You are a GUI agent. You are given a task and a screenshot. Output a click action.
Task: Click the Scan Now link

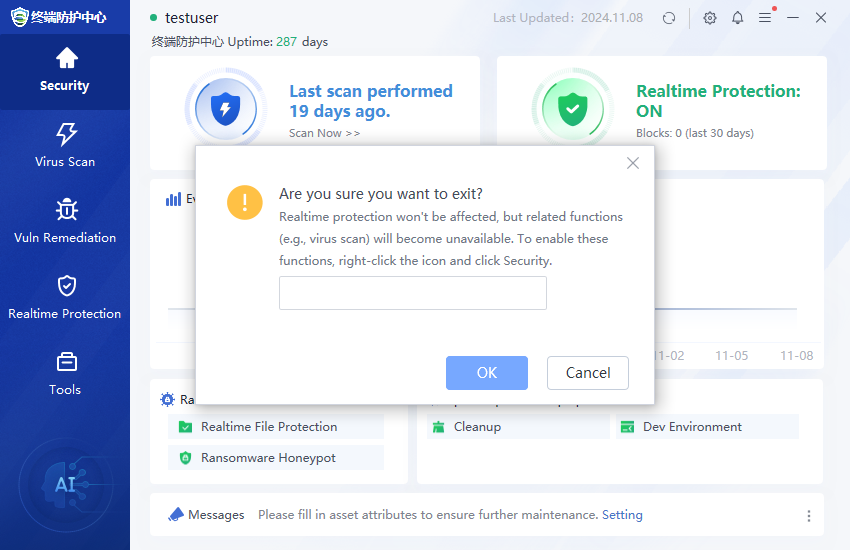(324, 133)
